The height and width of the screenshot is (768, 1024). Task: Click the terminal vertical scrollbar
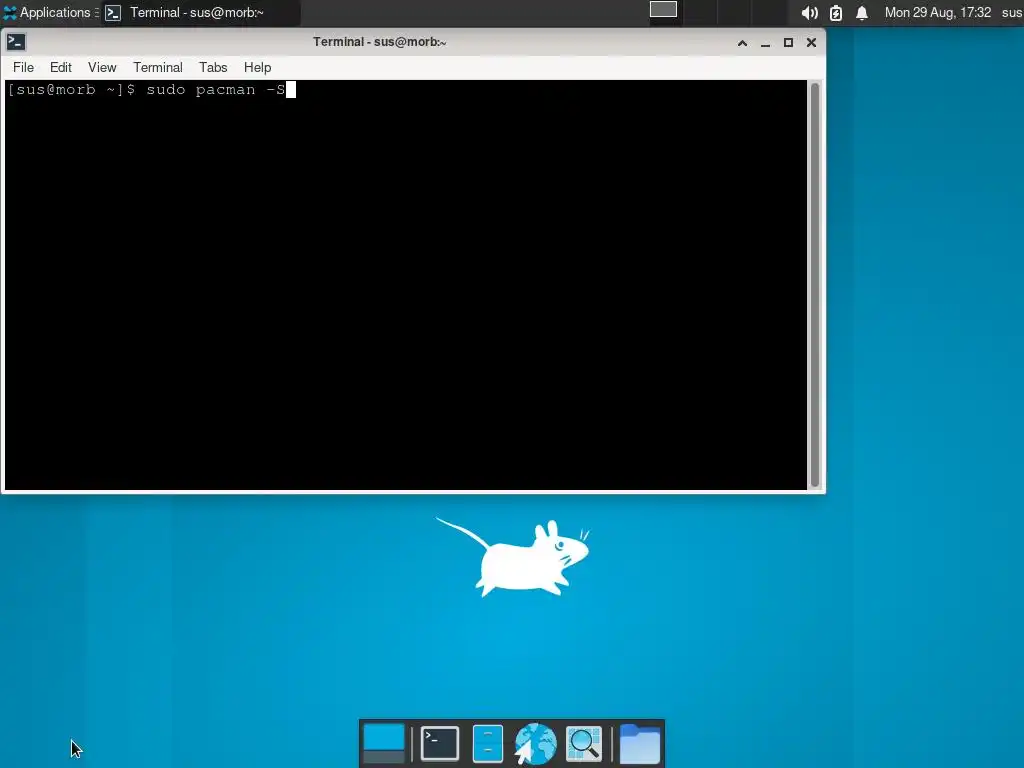(814, 285)
